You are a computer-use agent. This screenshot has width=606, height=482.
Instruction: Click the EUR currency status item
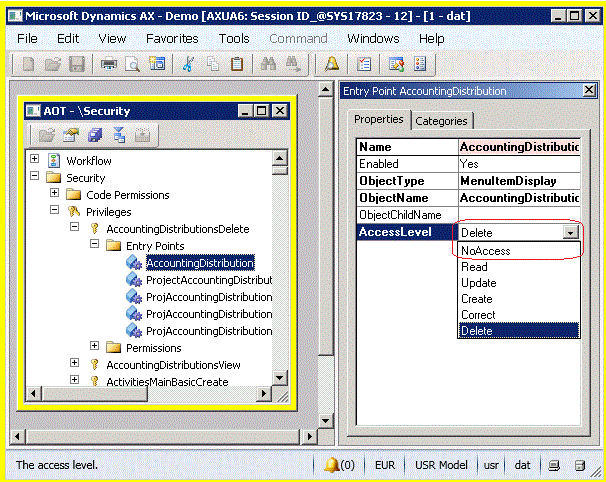click(x=385, y=465)
